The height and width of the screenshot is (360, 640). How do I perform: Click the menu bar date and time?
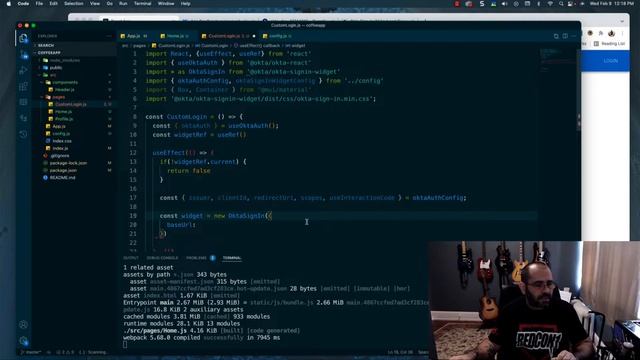pos(612,4)
